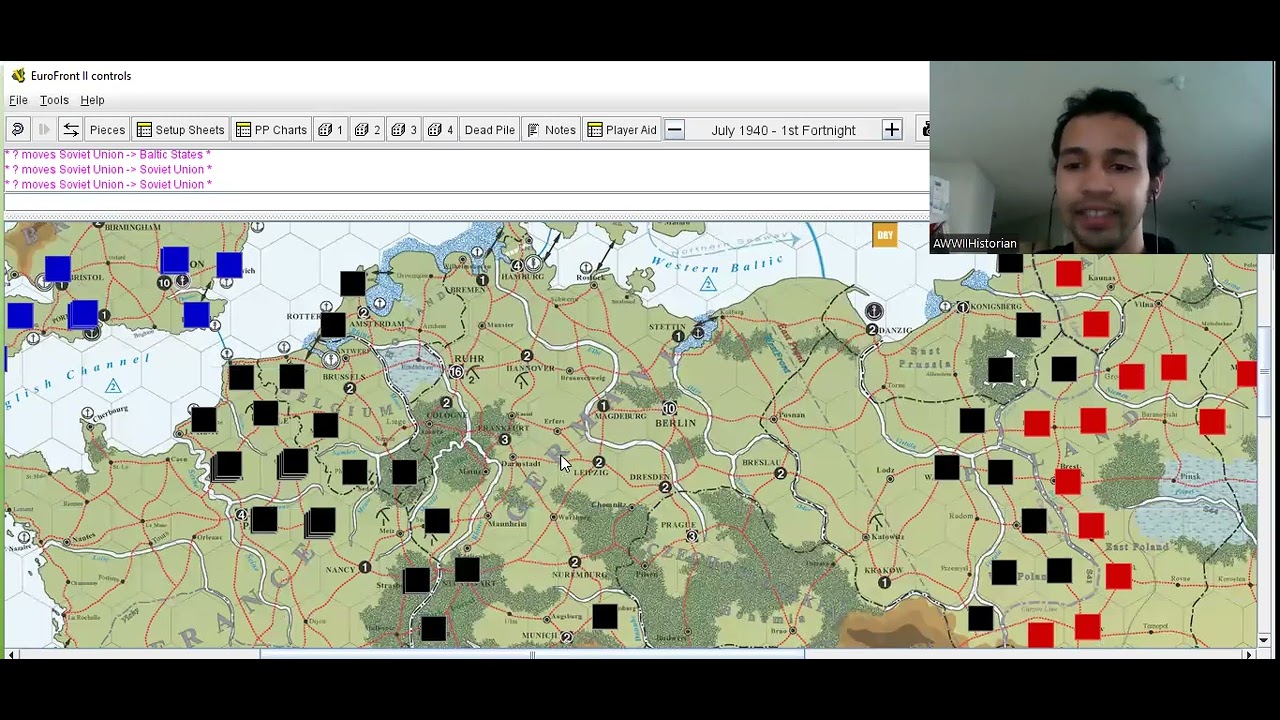Click the horizontal scrollbar left arrow
This screenshot has height=720, width=1280.
(x=11, y=655)
